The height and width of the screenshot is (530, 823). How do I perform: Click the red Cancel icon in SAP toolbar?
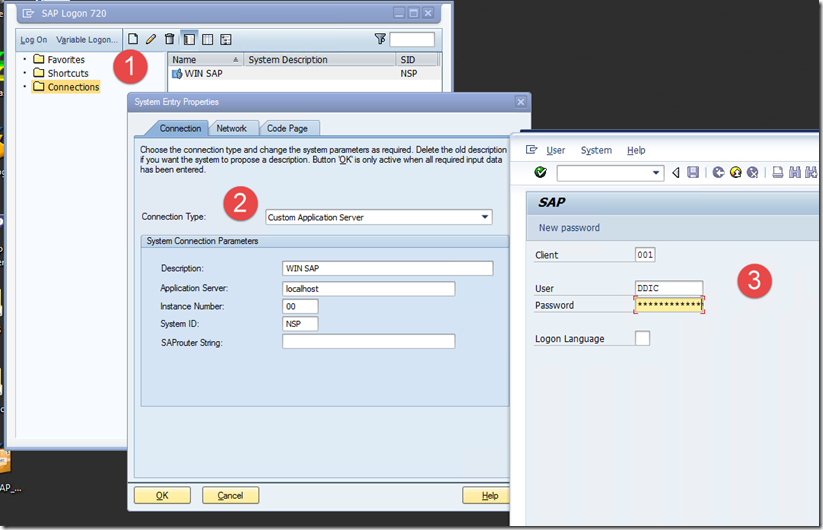coord(752,173)
